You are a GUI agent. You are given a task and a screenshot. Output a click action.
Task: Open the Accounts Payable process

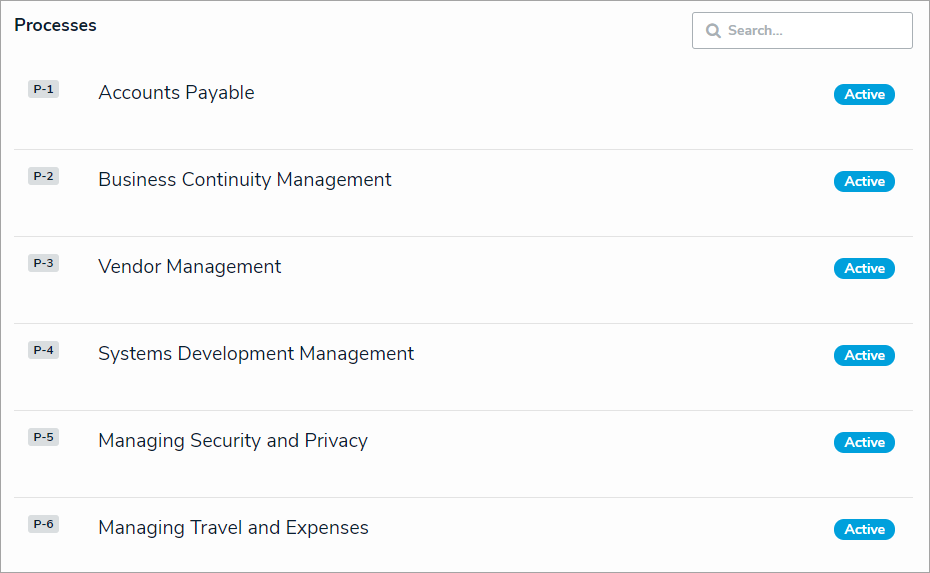pos(176,93)
